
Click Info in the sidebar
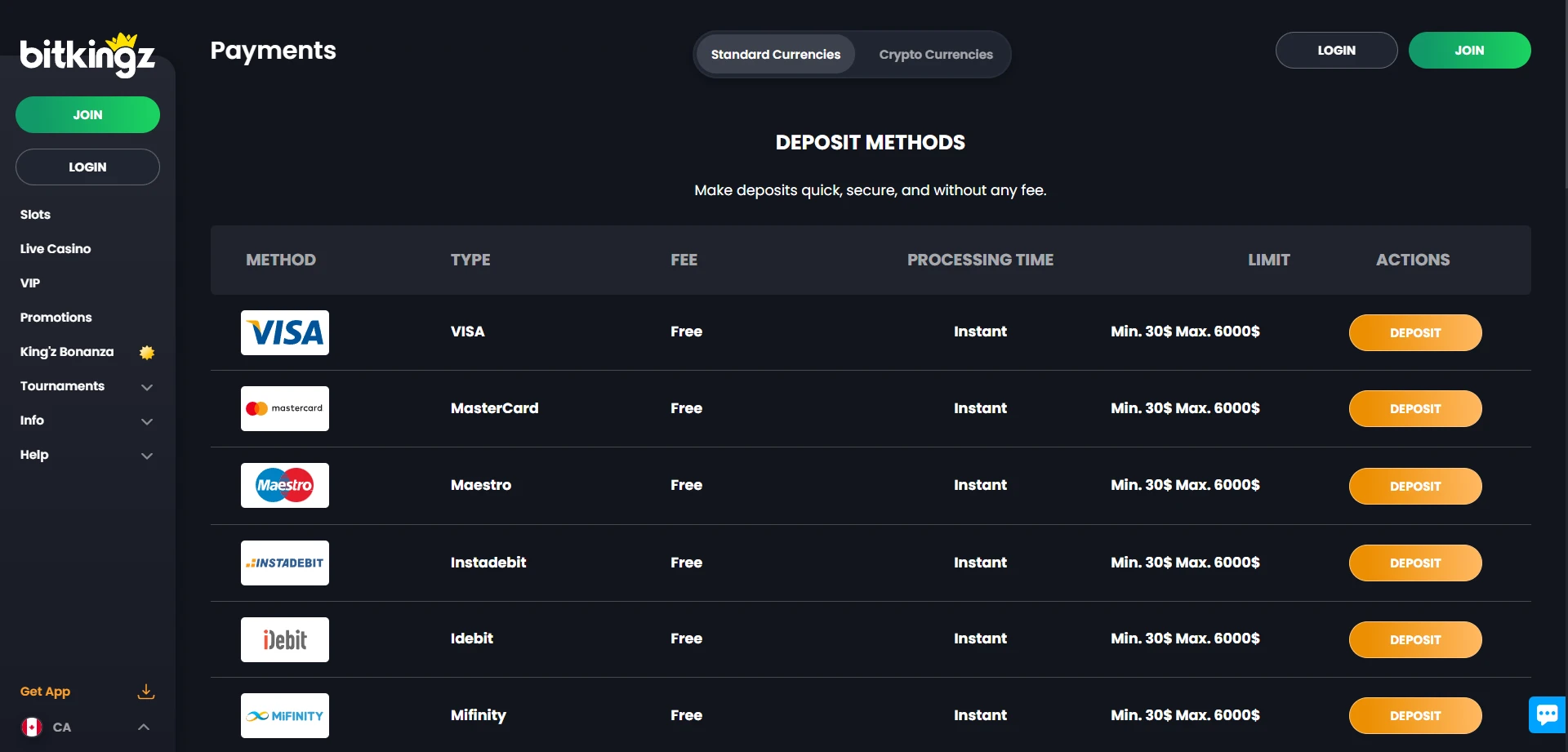pos(32,420)
